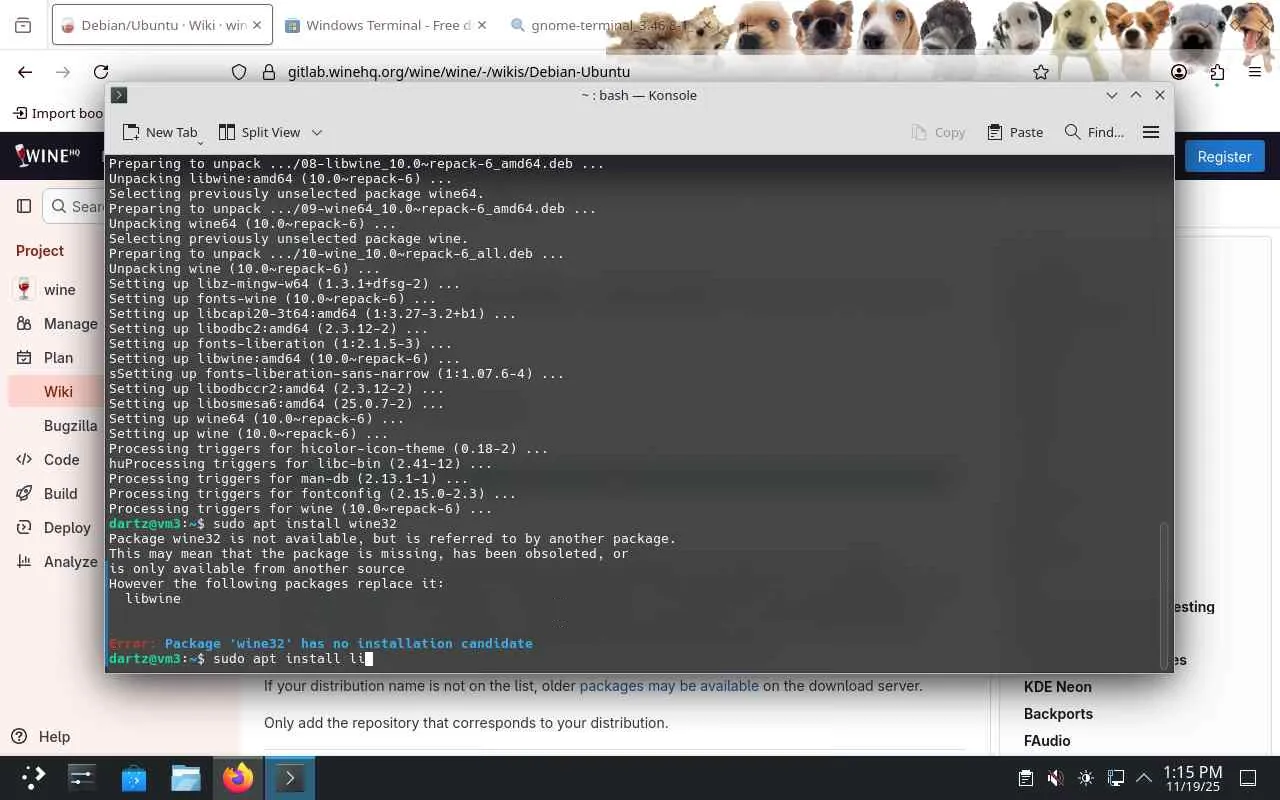Screen dimensions: 1280x800
Task: Switch to the Windows Terminal tab
Action: pos(388,26)
